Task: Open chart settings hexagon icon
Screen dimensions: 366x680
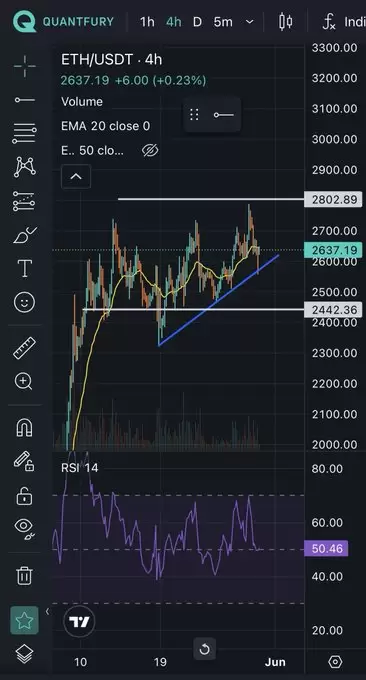Action: click(x=335, y=662)
